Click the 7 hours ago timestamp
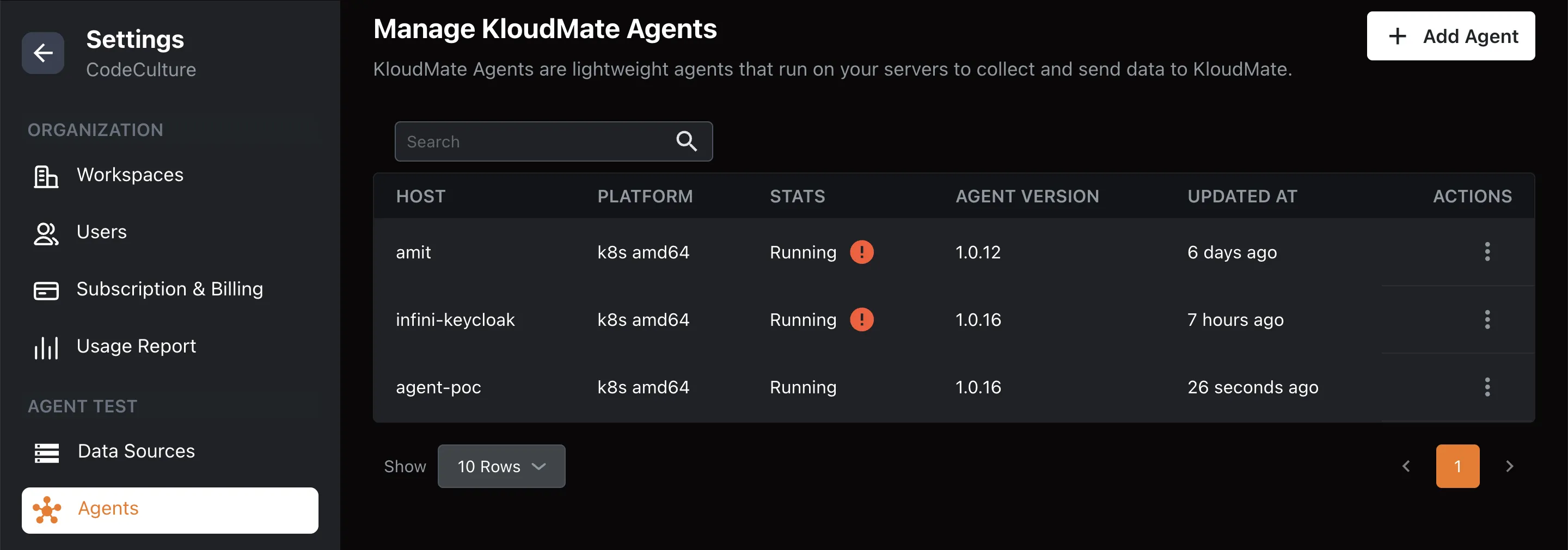The height and width of the screenshot is (550, 1568). click(1235, 320)
